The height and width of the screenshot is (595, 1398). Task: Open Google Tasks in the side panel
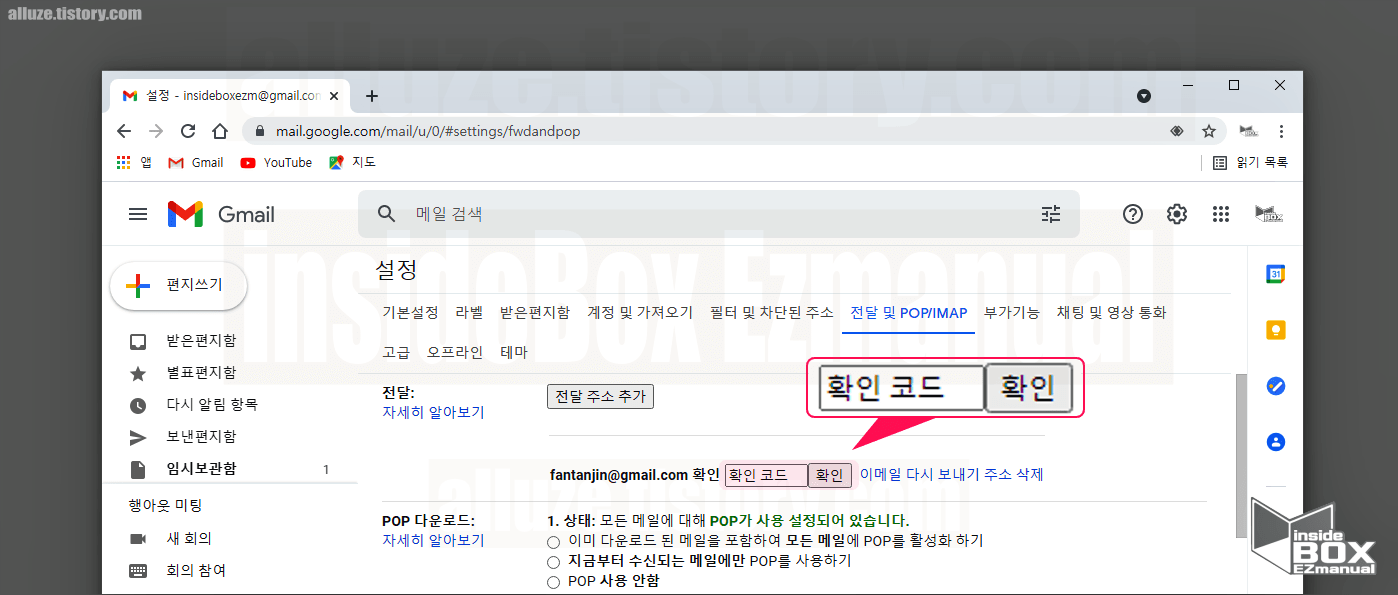[x=1275, y=386]
